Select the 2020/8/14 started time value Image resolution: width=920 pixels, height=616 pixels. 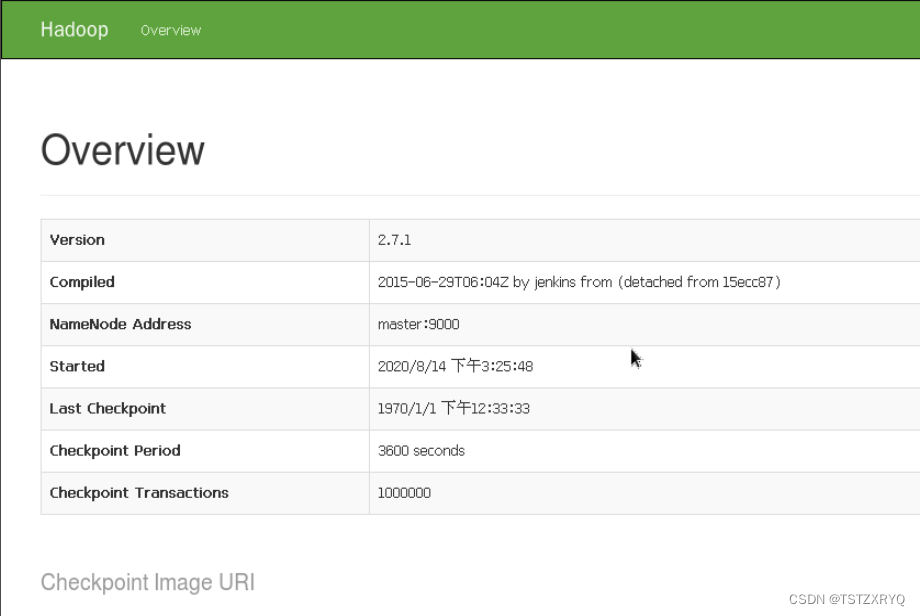(455, 367)
